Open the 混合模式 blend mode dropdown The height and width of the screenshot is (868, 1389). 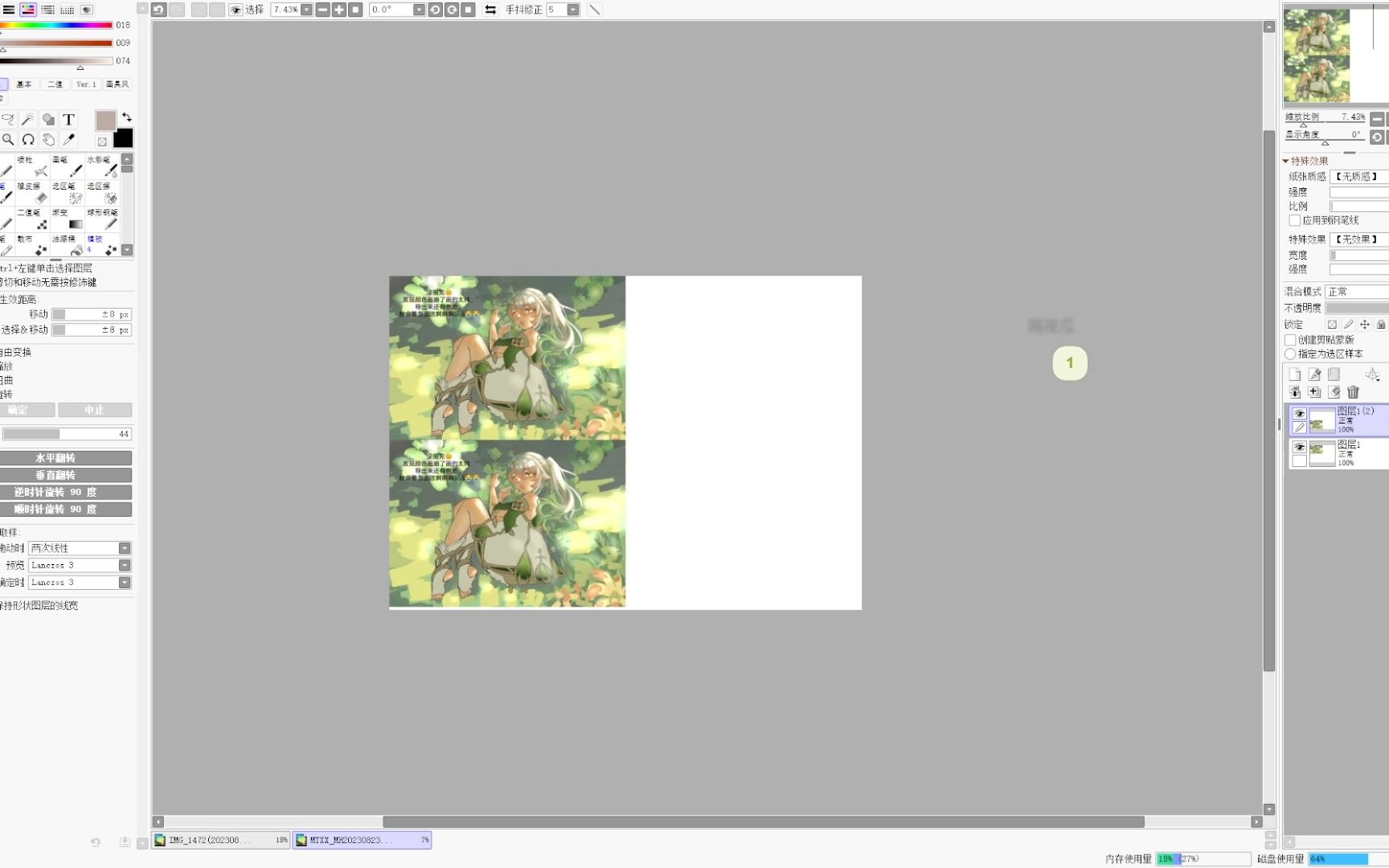click(x=1357, y=292)
